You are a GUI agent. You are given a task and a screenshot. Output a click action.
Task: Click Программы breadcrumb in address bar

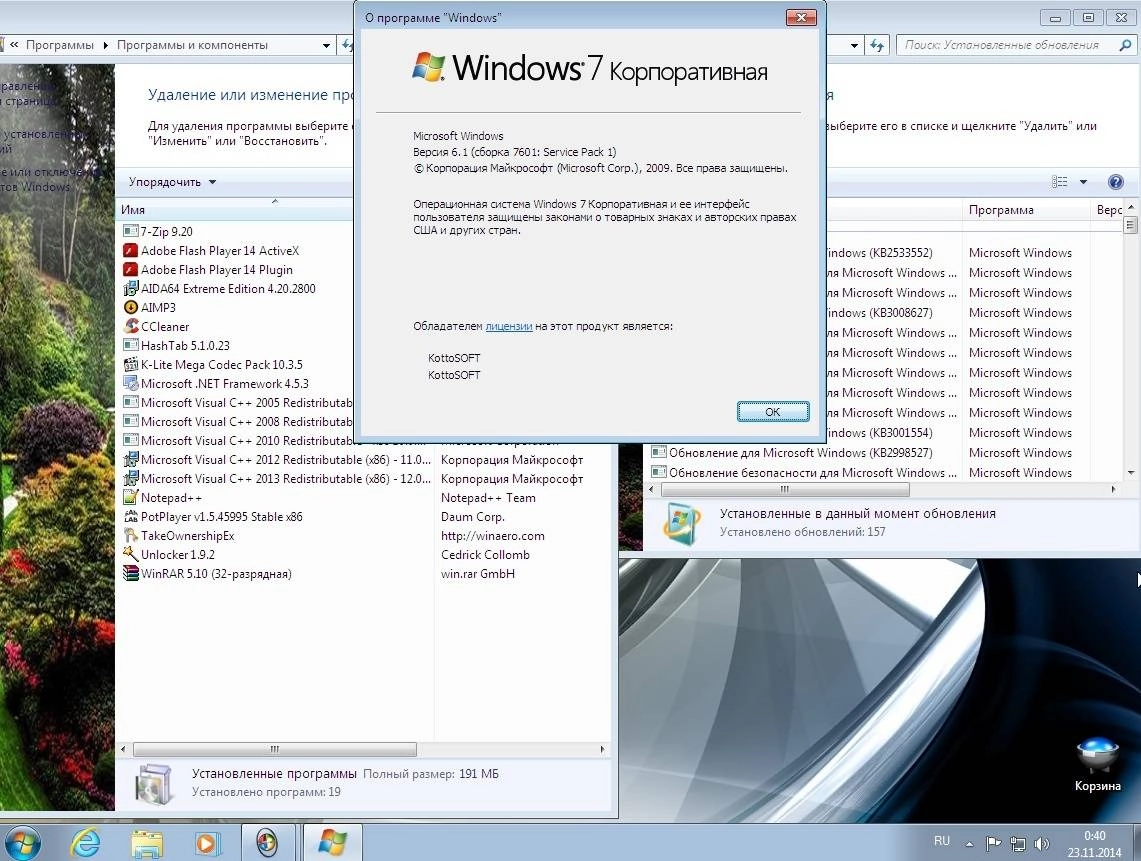tap(60, 45)
